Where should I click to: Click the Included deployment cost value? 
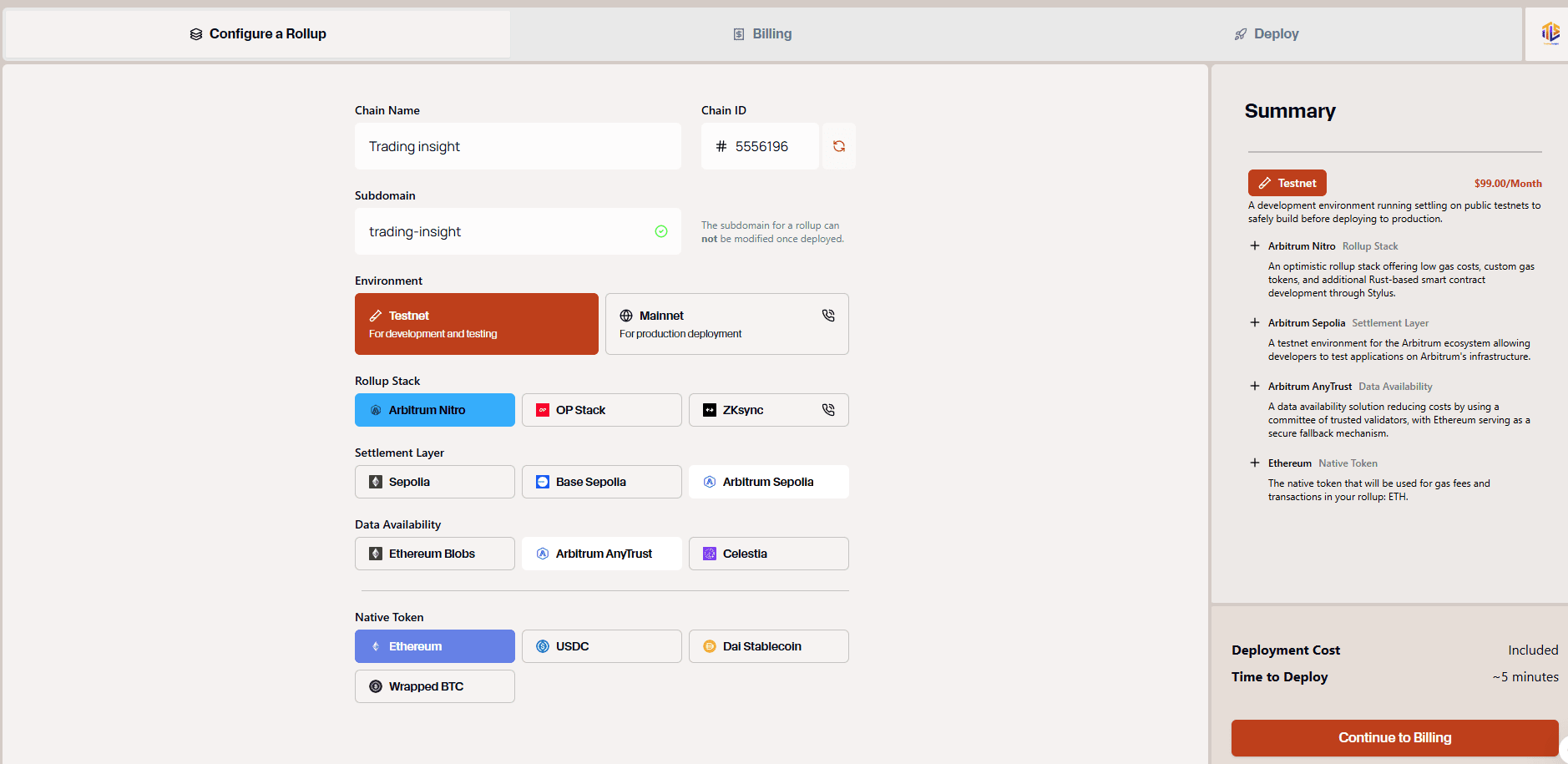coord(1533,650)
